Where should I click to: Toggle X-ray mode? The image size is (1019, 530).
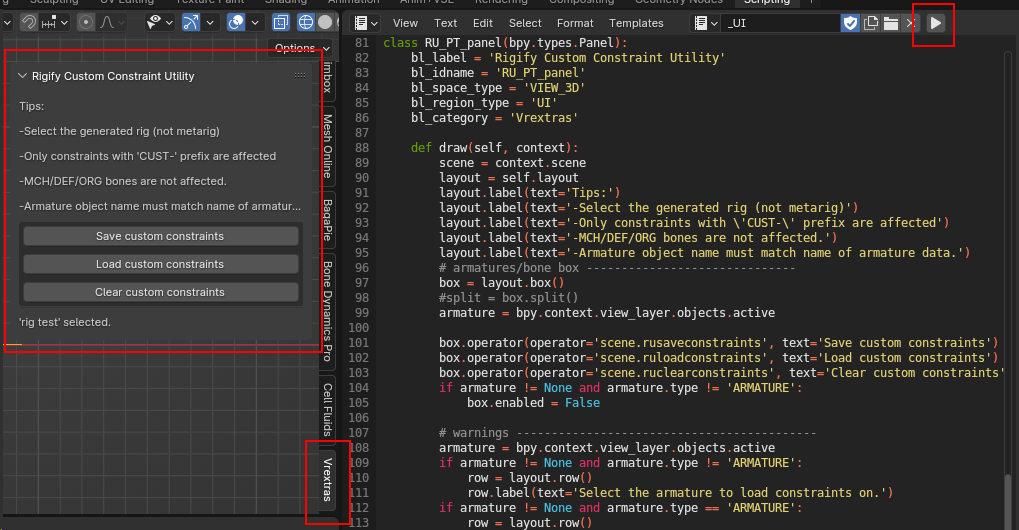[x=281, y=23]
